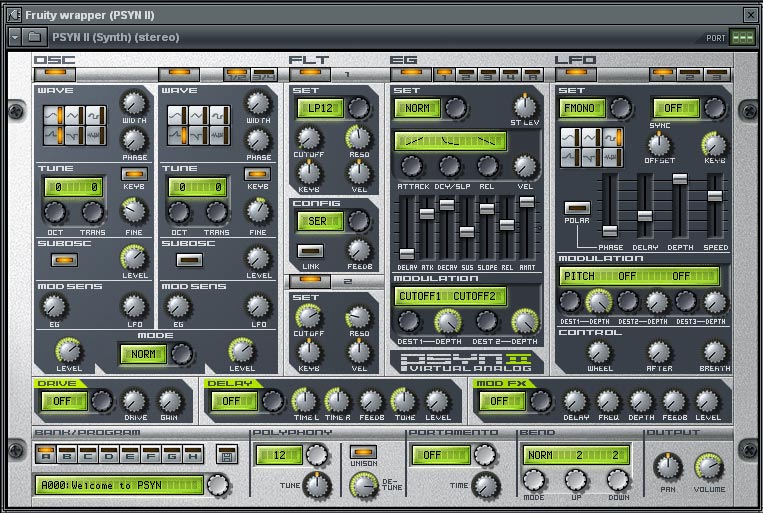Screen dimensions: 763x513
Task: Select bank B button
Action: click(x=66, y=454)
